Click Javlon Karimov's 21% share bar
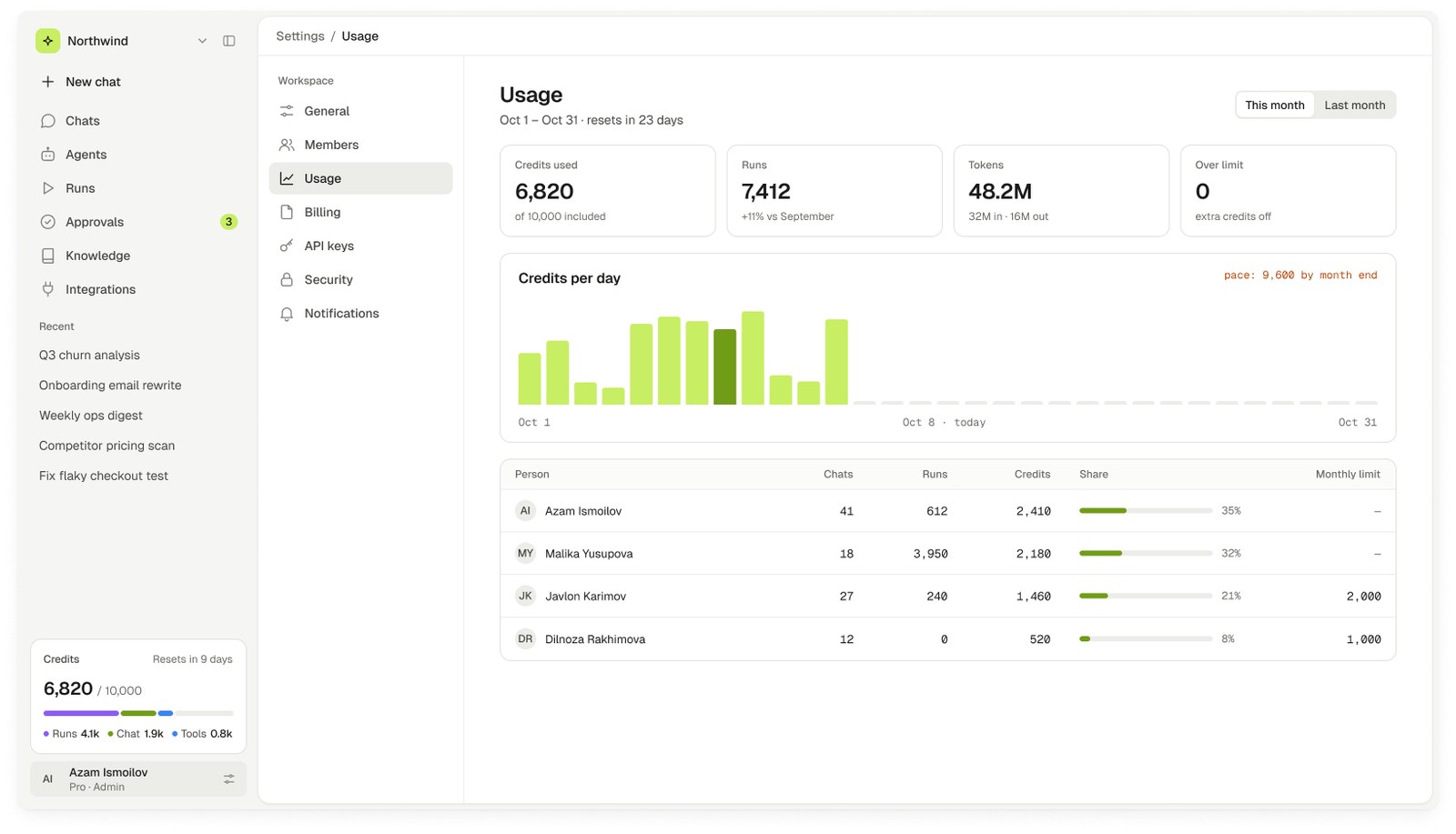Viewport: 1456px width, 834px height. [x=1145, y=596]
